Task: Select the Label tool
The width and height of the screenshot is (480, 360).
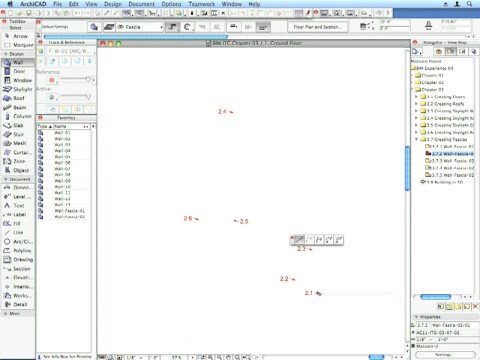Action: click(17, 215)
